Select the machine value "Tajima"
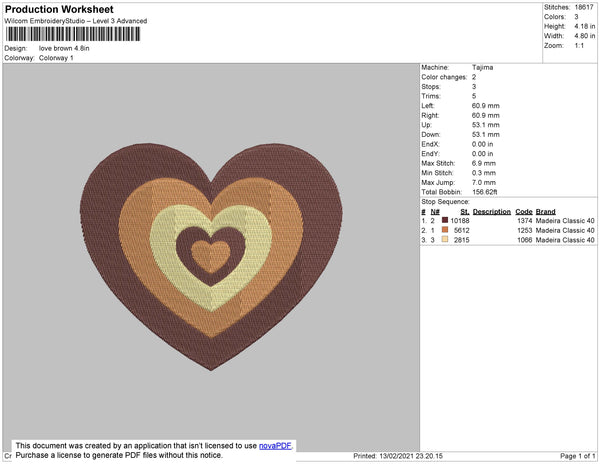Screen dimensions: 600x464 482,67
